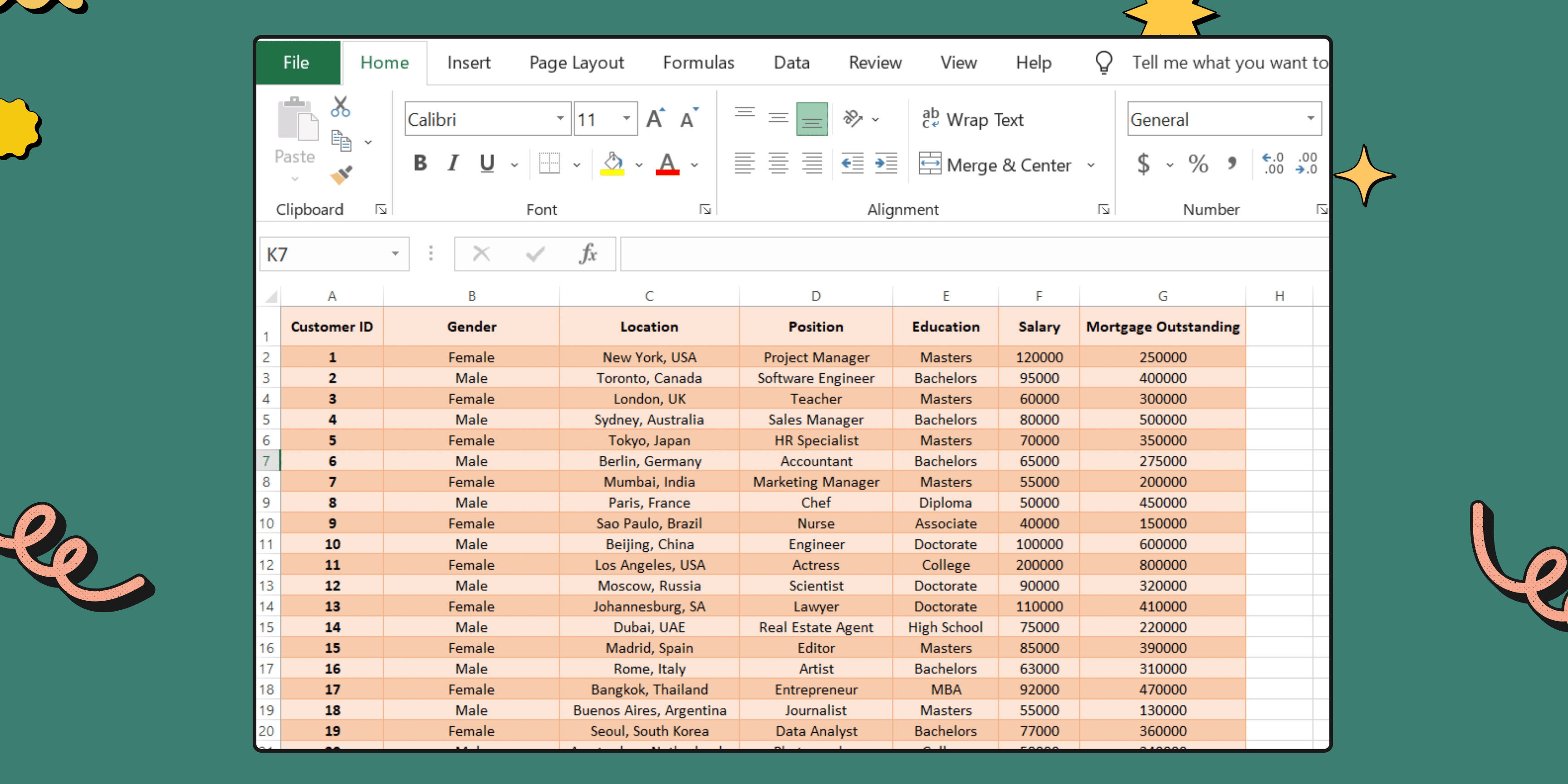This screenshot has height=784, width=1568.
Task: Click the green File button
Action: 296,63
